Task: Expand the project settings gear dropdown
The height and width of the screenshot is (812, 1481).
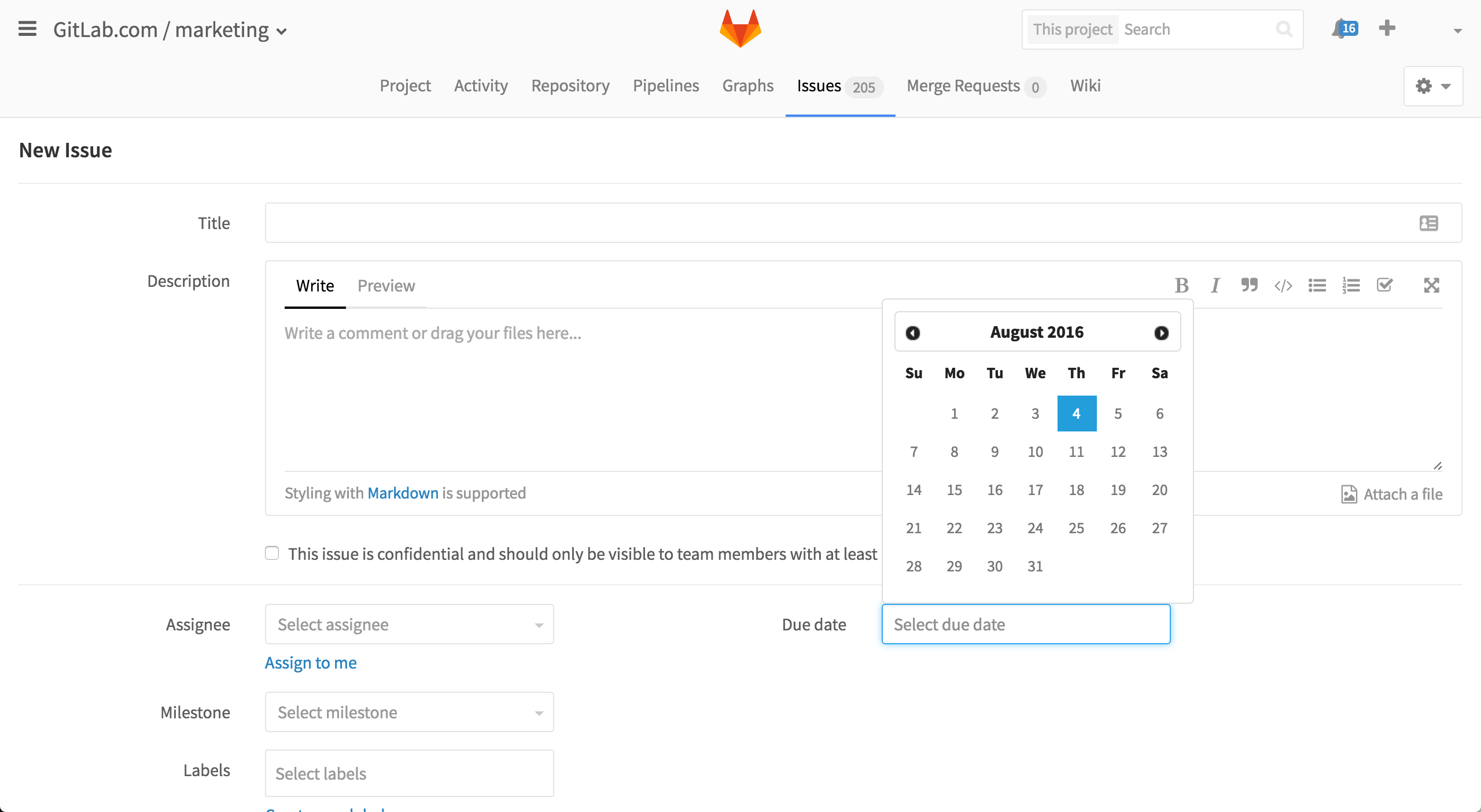Action: (x=1433, y=86)
